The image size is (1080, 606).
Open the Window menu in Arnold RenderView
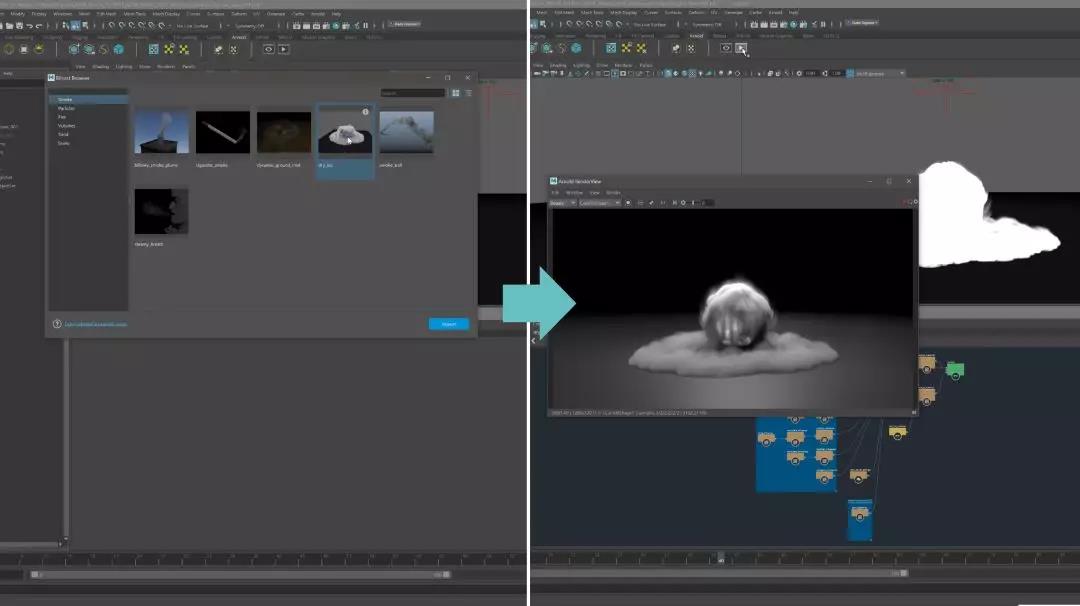pyautogui.click(x=575, y=192)
